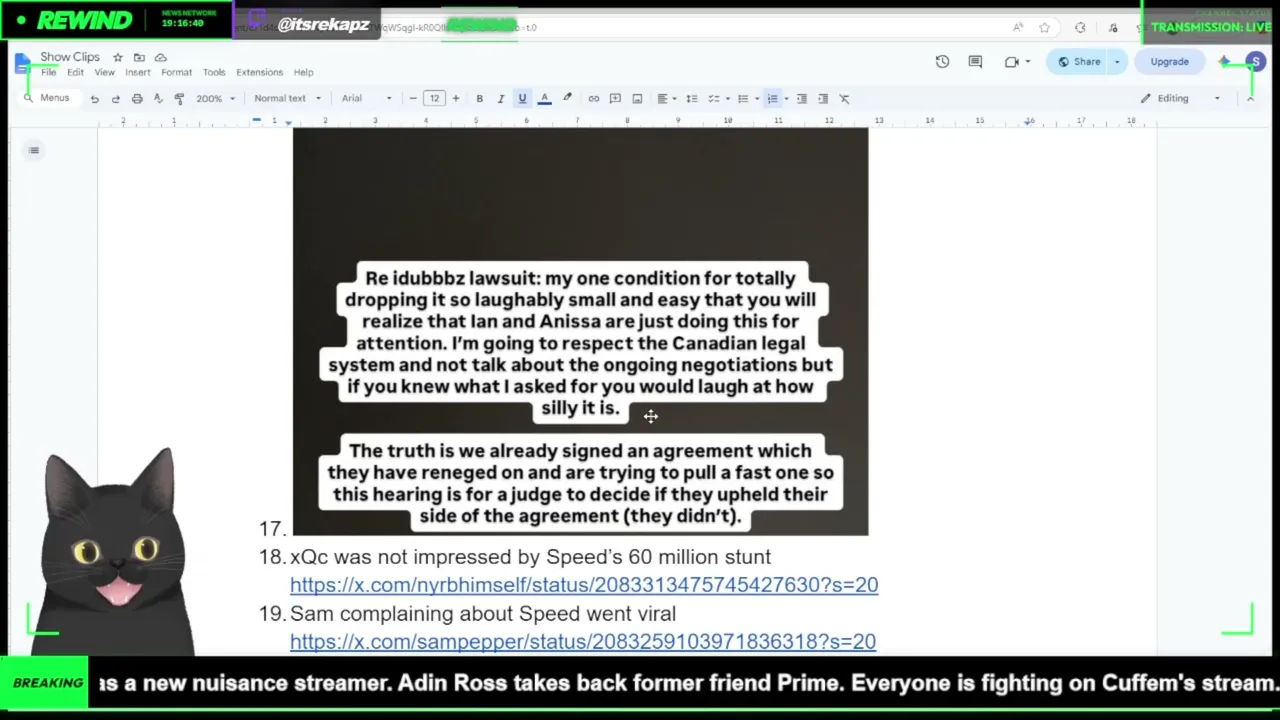Toggle the checklist format

click(713, 98)
